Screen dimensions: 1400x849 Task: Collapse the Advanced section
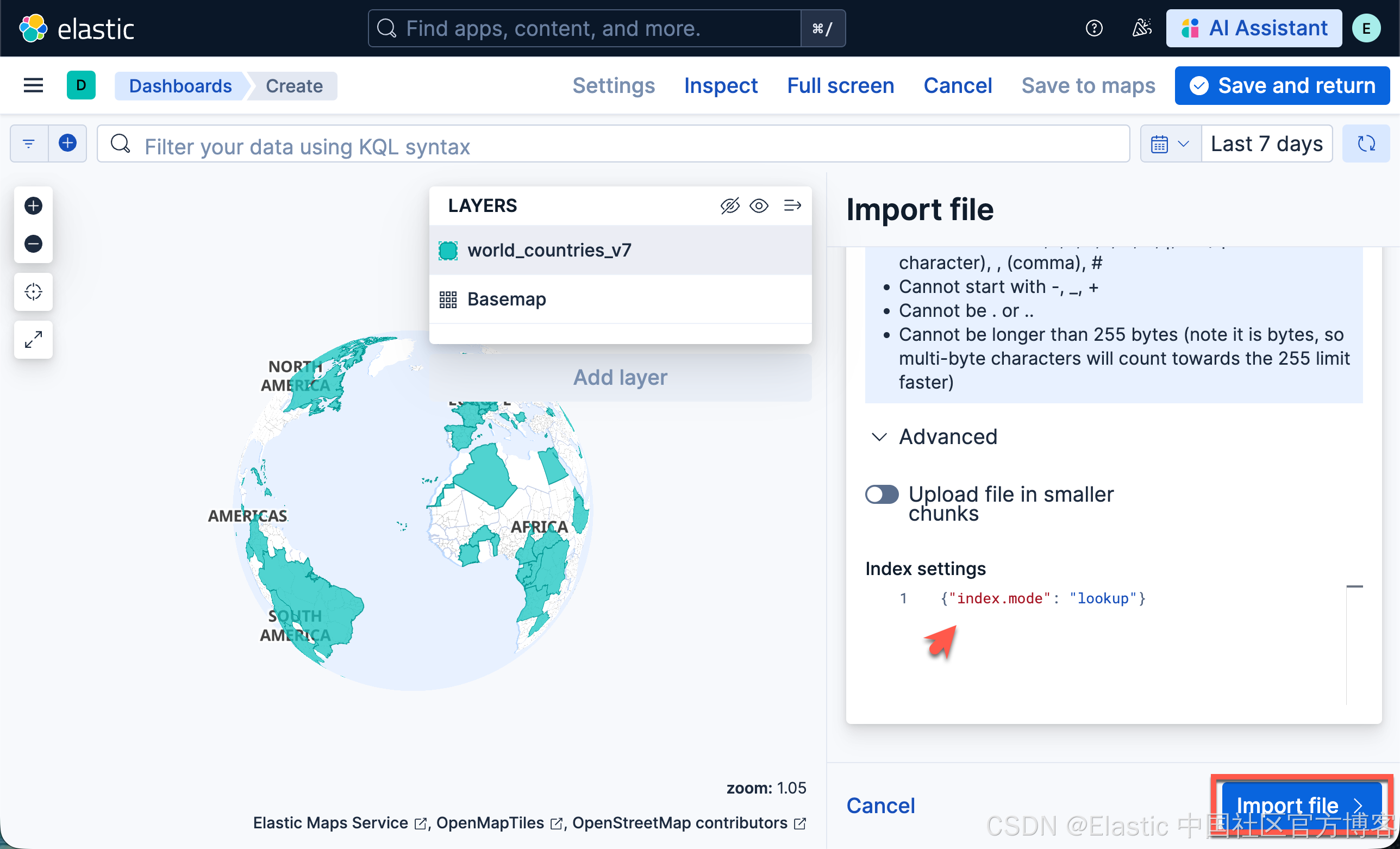(x=879, y=437)
